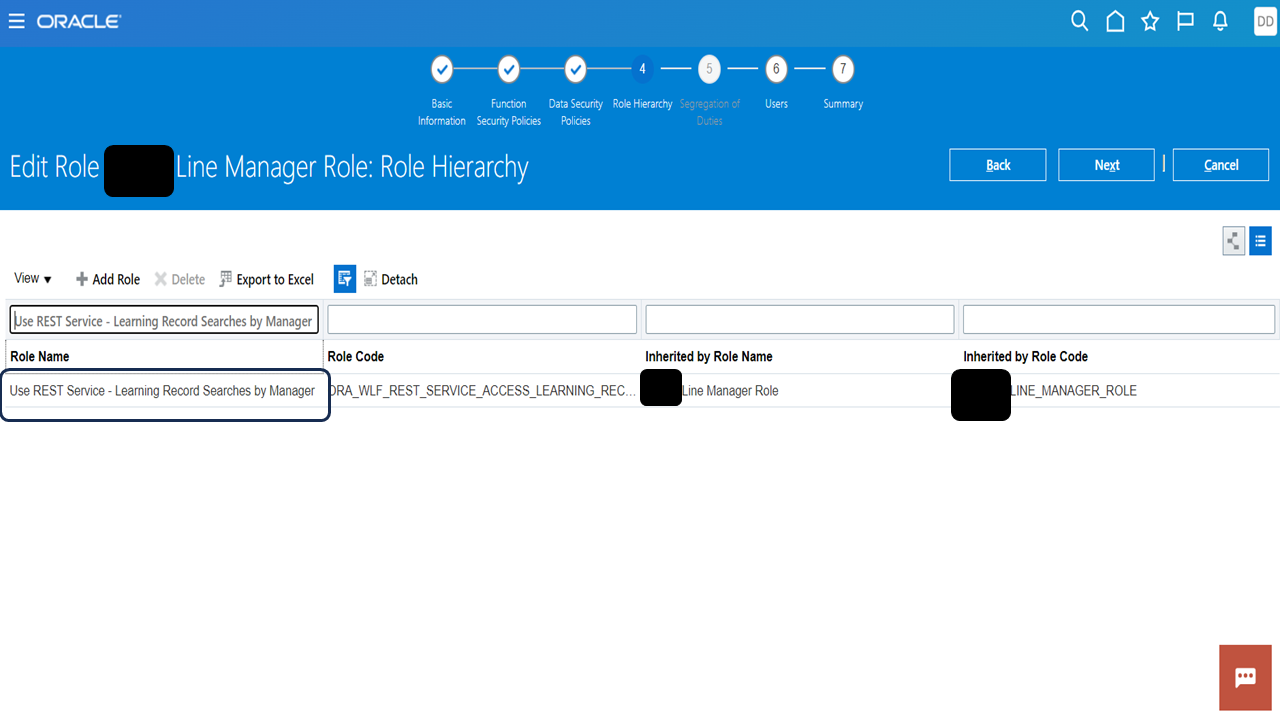The width and height of the screenshot is (1280, 720).
Task: Detach the role table
Action: pyautogui.click(x=390, y=279)
